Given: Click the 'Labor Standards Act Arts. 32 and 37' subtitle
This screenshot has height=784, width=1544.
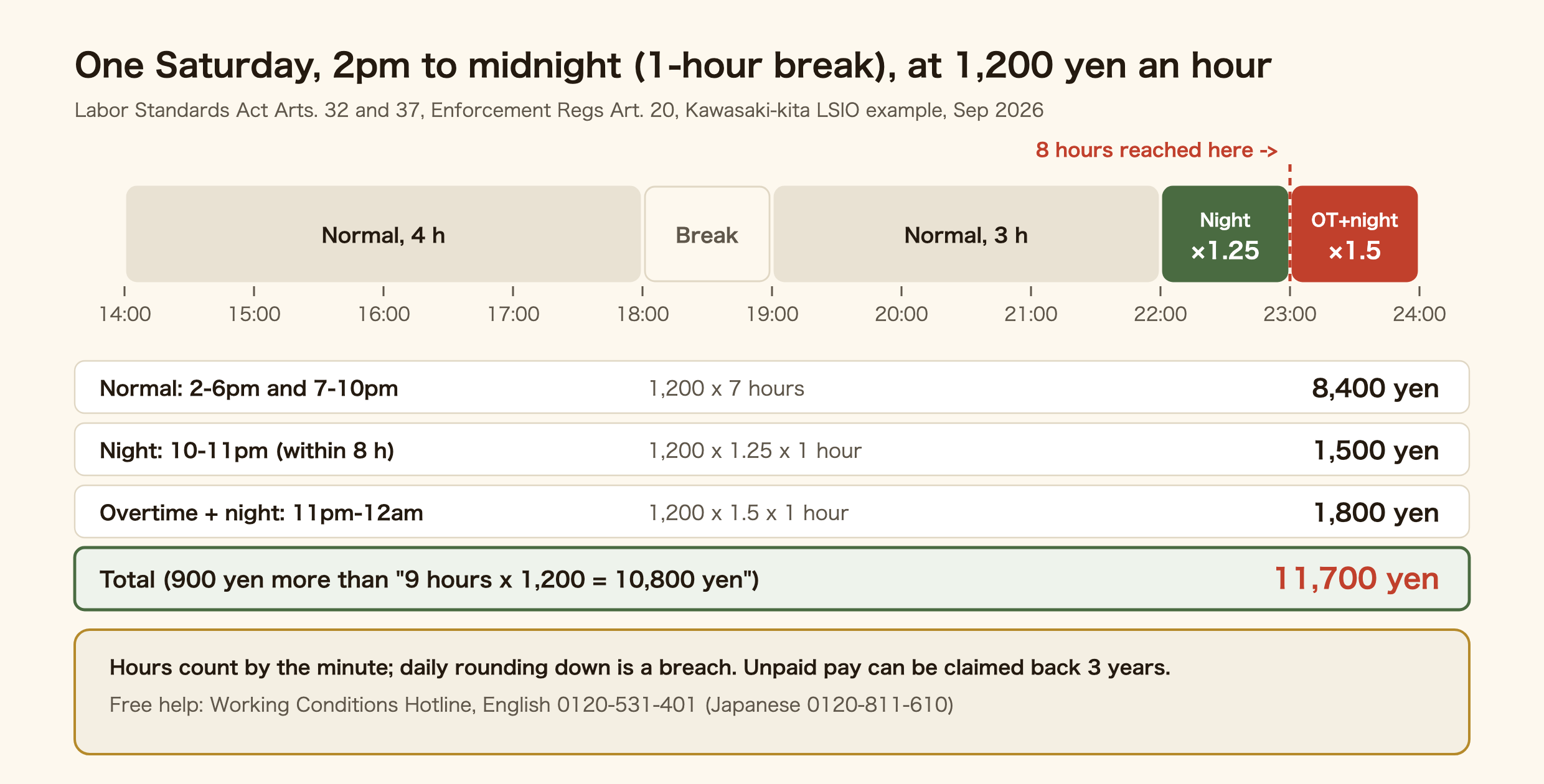Looking at the screenshot, I should 559,110.
